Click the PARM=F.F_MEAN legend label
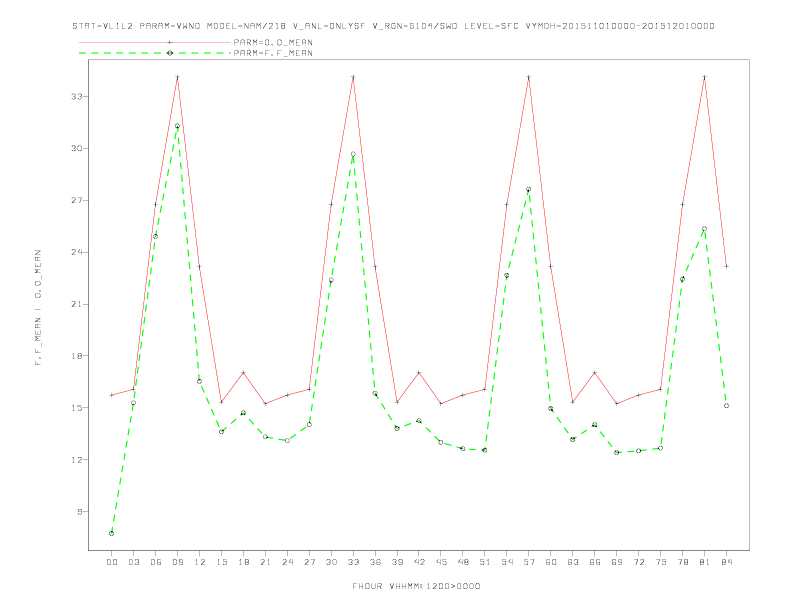Screen dimensions: 792x612 click(x=273, y=53)
